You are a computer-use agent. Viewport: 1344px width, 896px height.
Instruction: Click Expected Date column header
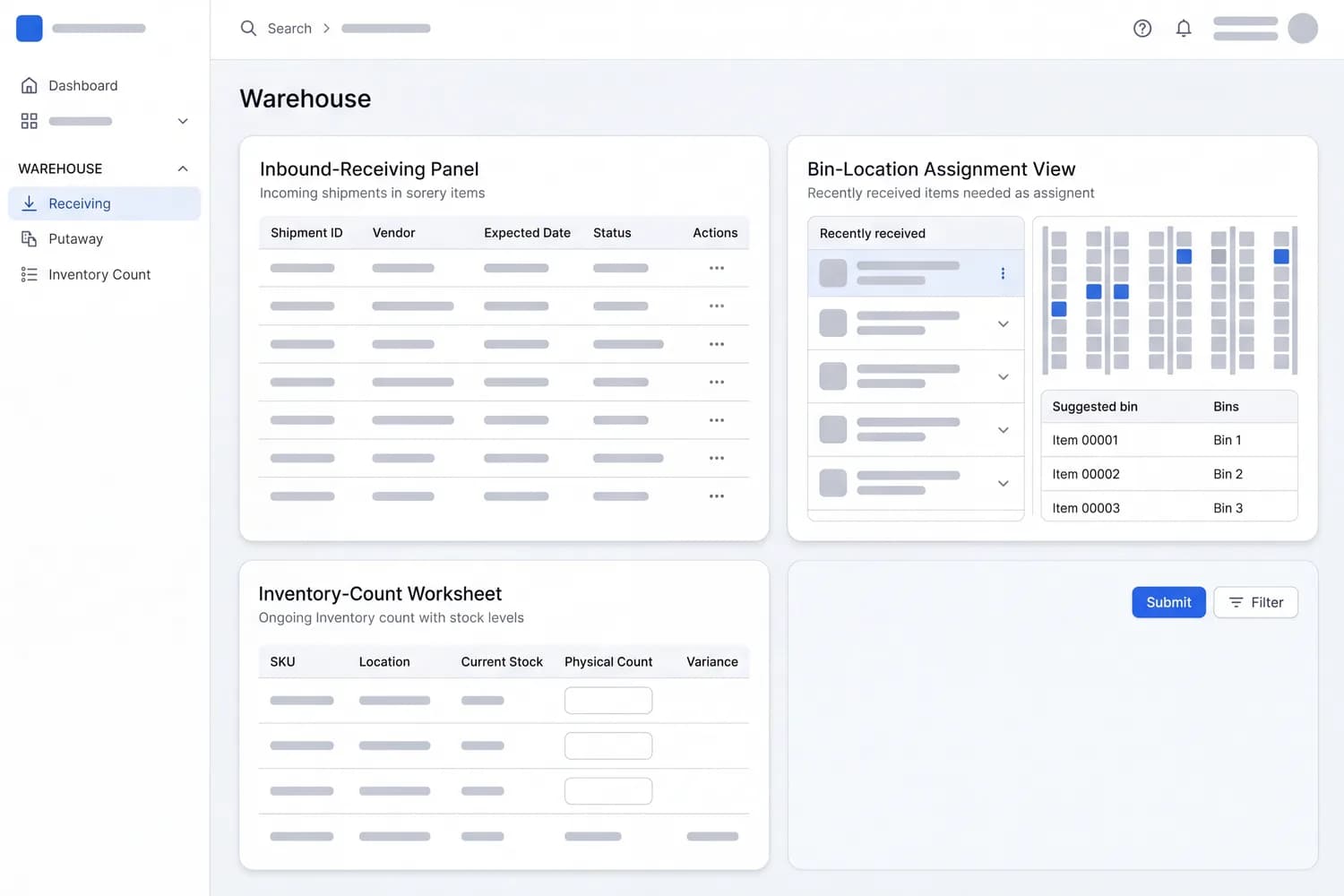527,233
